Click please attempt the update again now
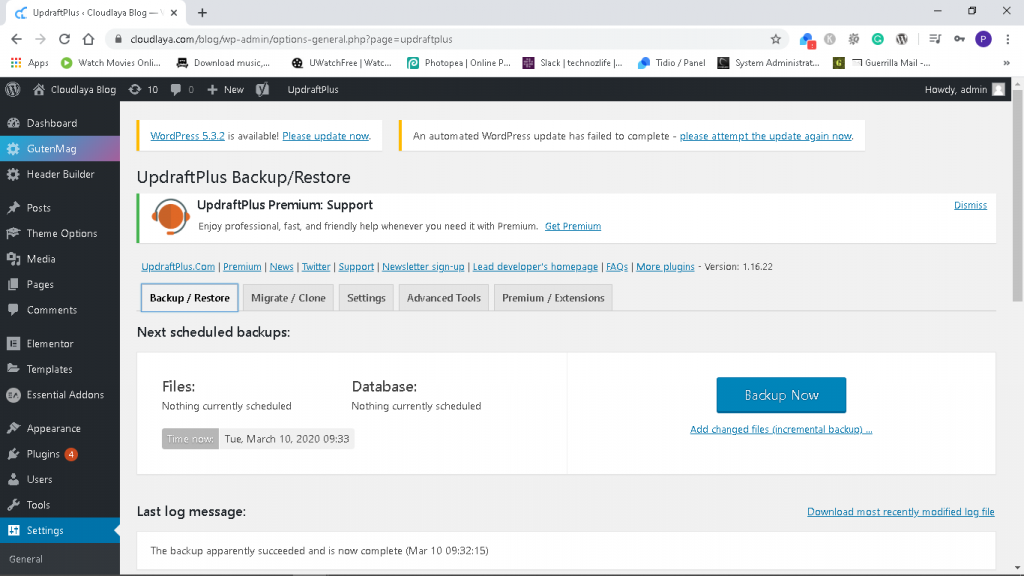Screen dimensions: 1024x576 [766, 136]
